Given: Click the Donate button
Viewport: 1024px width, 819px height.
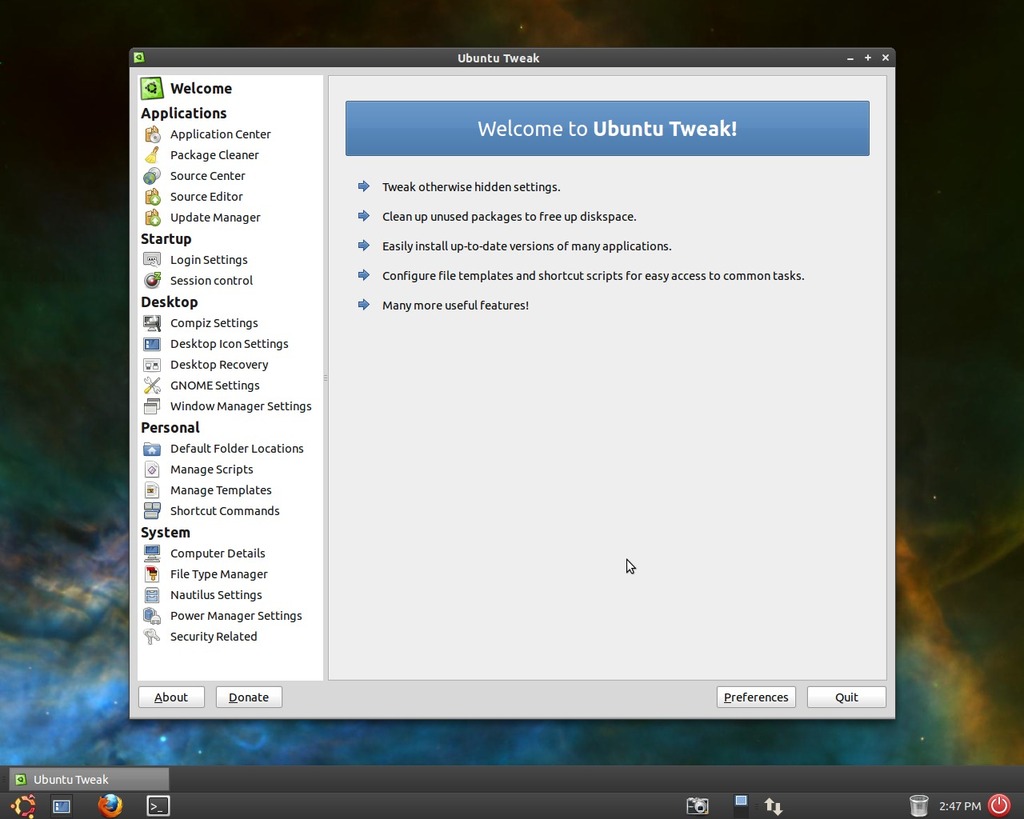Looking at the screenshot, I should tap(249, 697).
